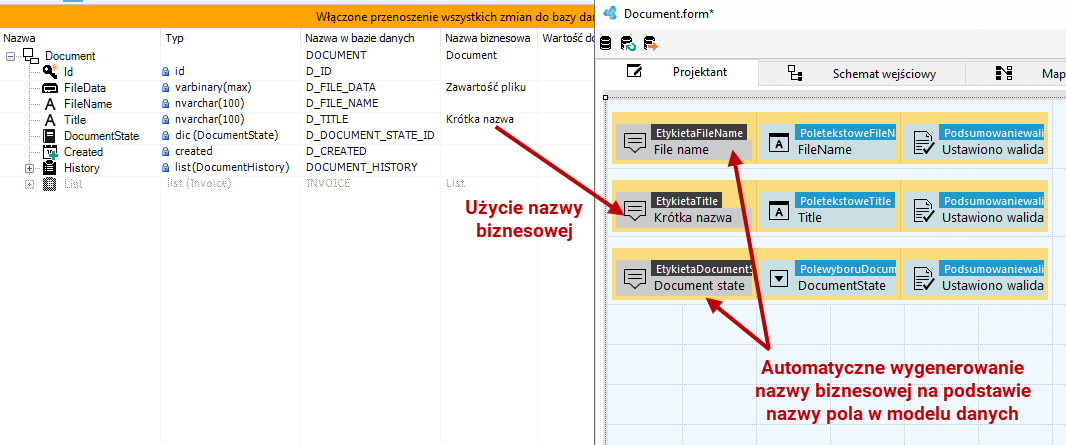
Task: Click the orange database changes notification bar
Action: 297,16
